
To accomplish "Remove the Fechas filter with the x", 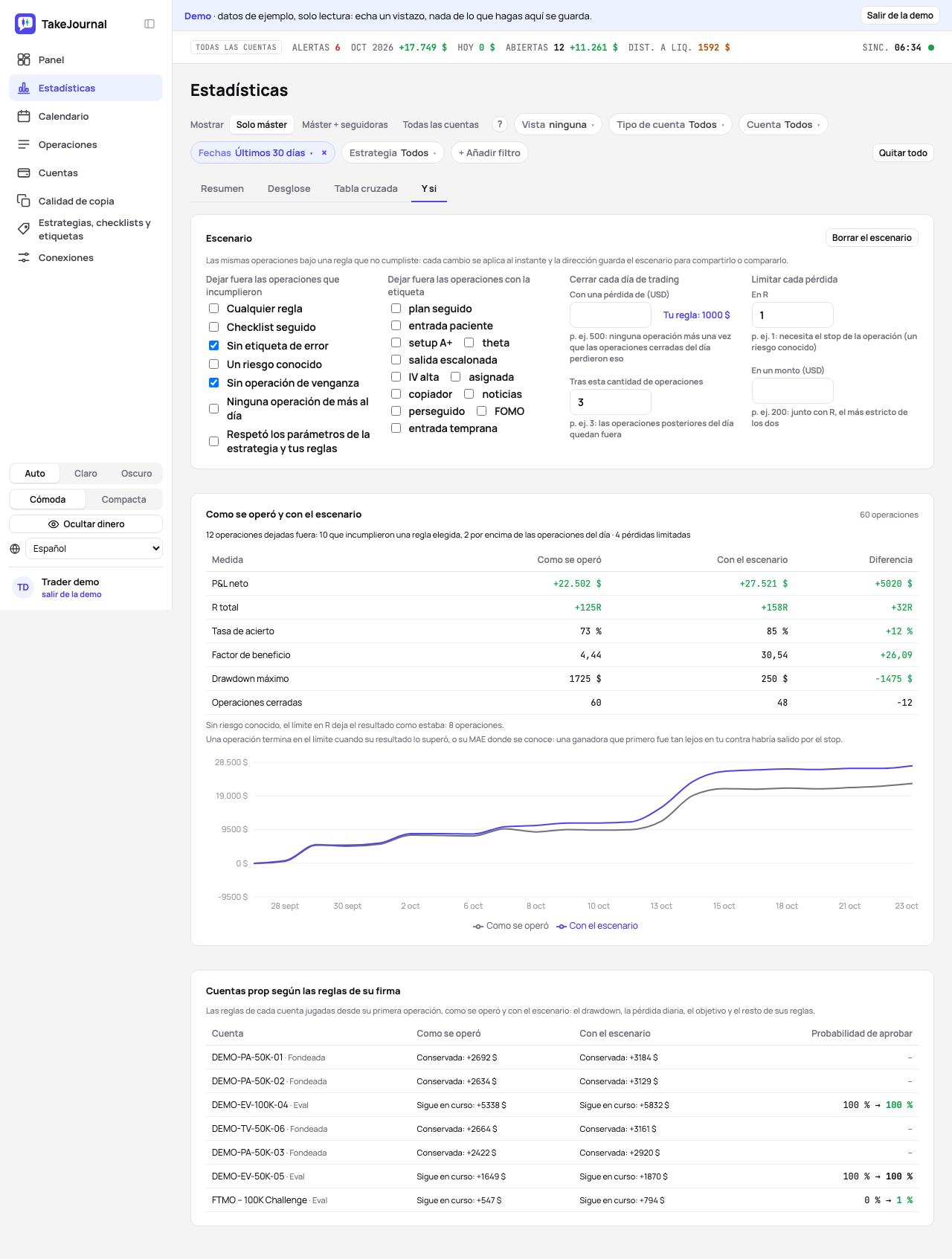I will [x=324, y=152].
